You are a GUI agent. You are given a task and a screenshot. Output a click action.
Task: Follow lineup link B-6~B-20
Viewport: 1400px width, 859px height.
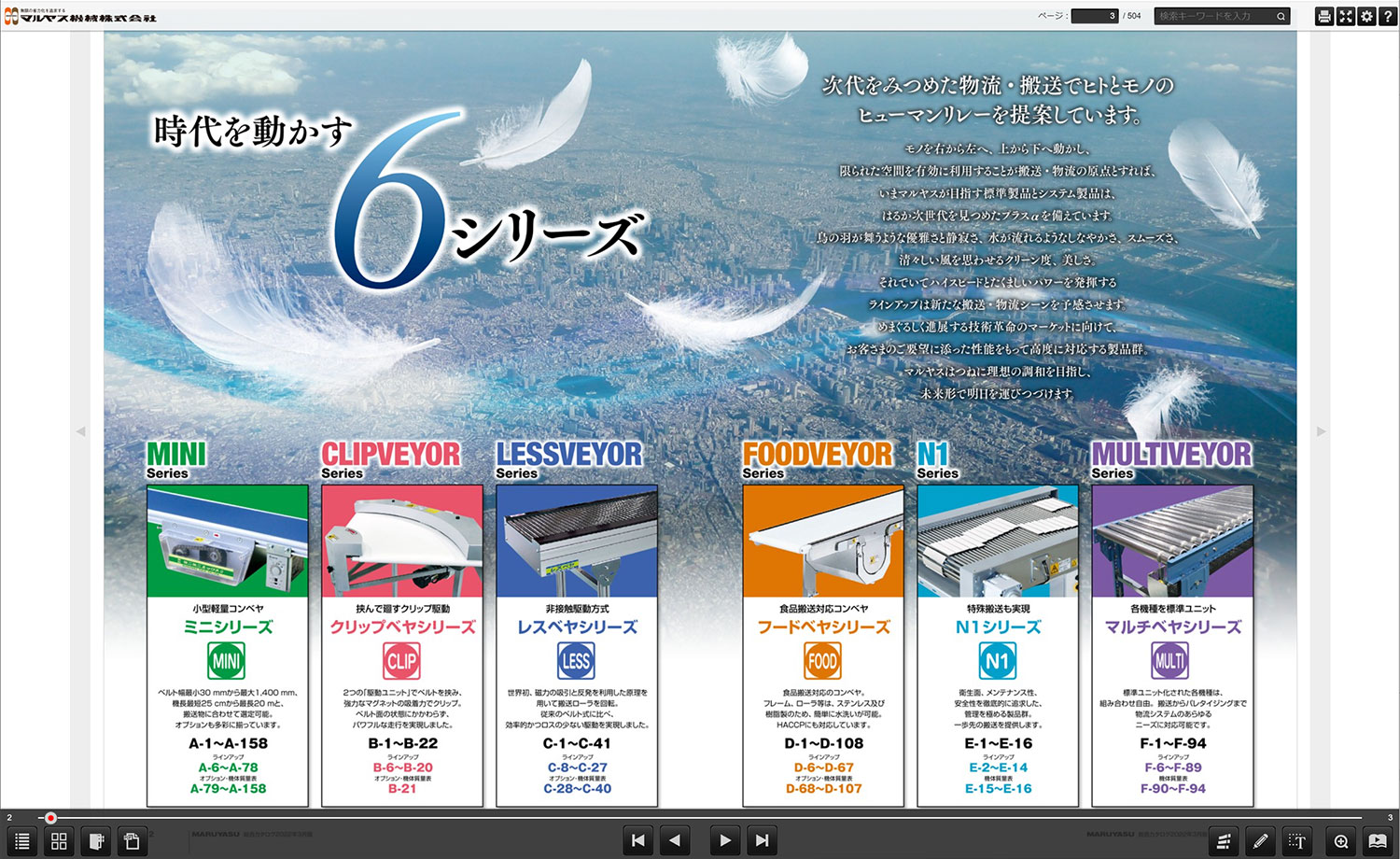tap(402, 767)
